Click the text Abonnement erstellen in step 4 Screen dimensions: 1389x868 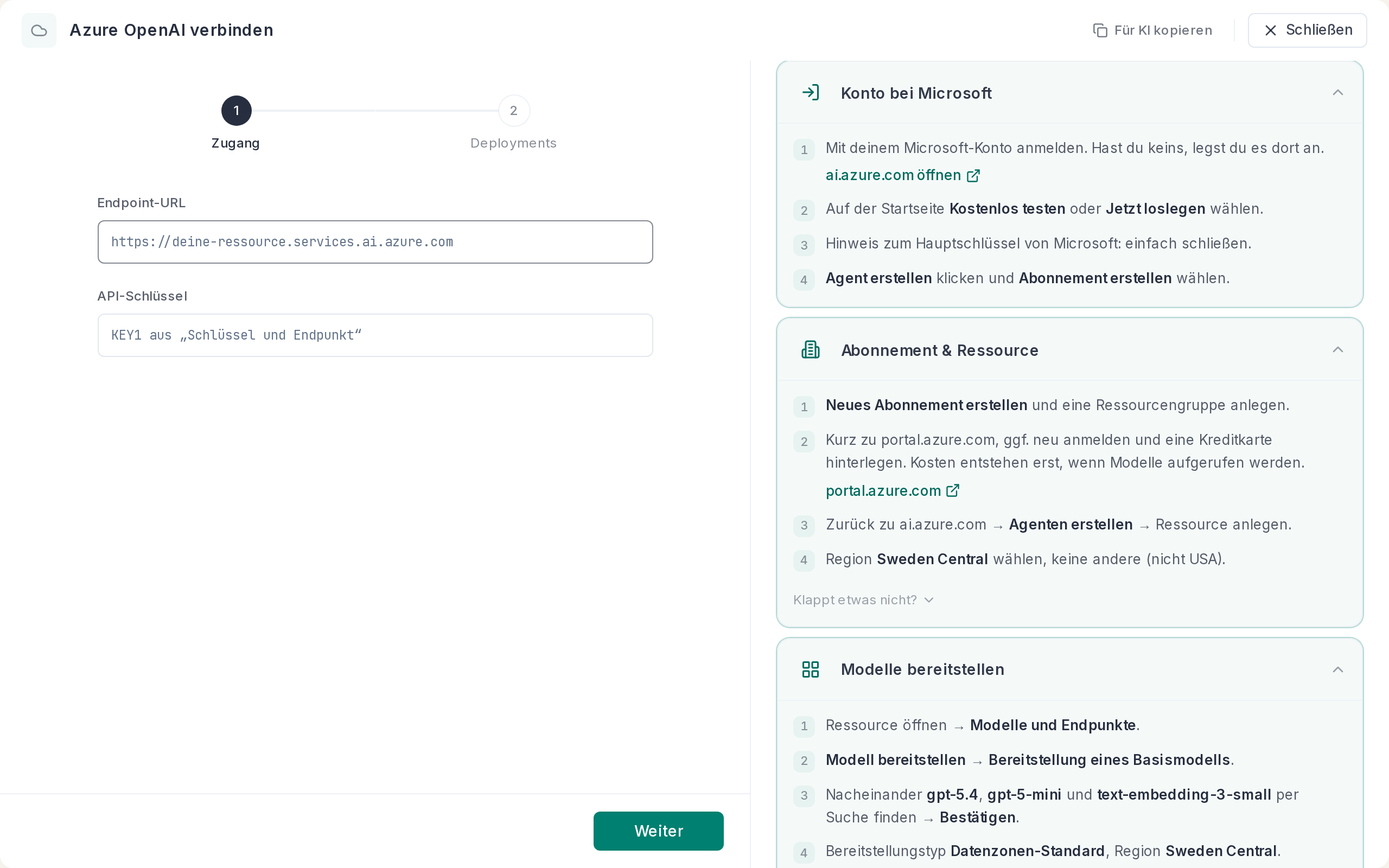(1095, 278)
